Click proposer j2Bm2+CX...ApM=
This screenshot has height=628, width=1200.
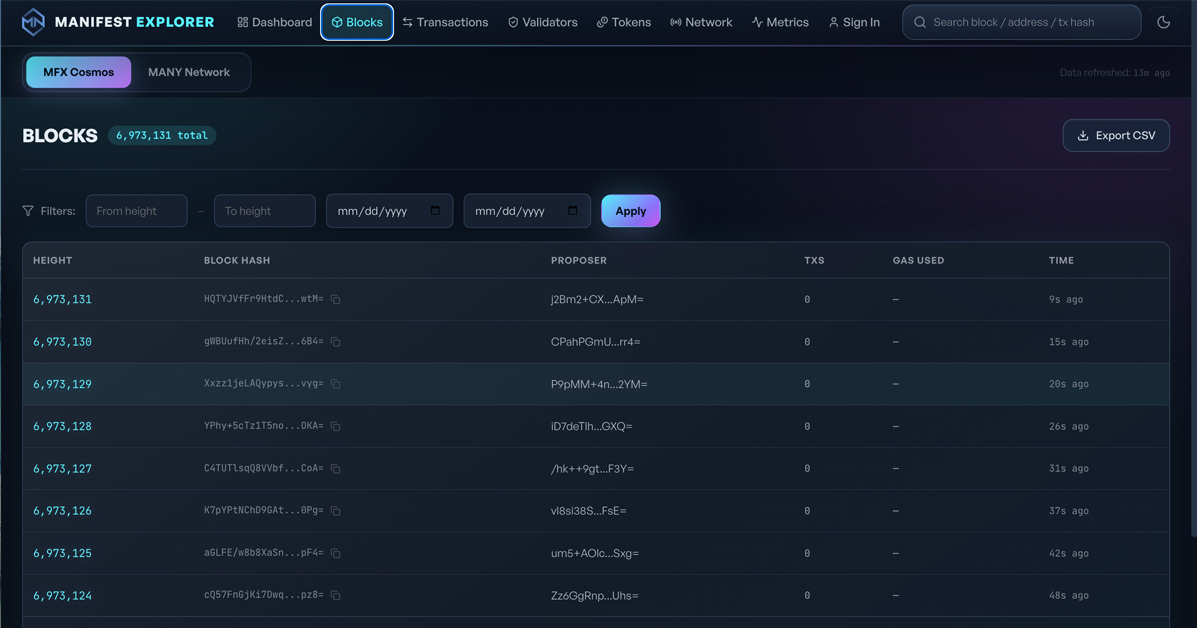pyautogui.click(x=597, y=299)
